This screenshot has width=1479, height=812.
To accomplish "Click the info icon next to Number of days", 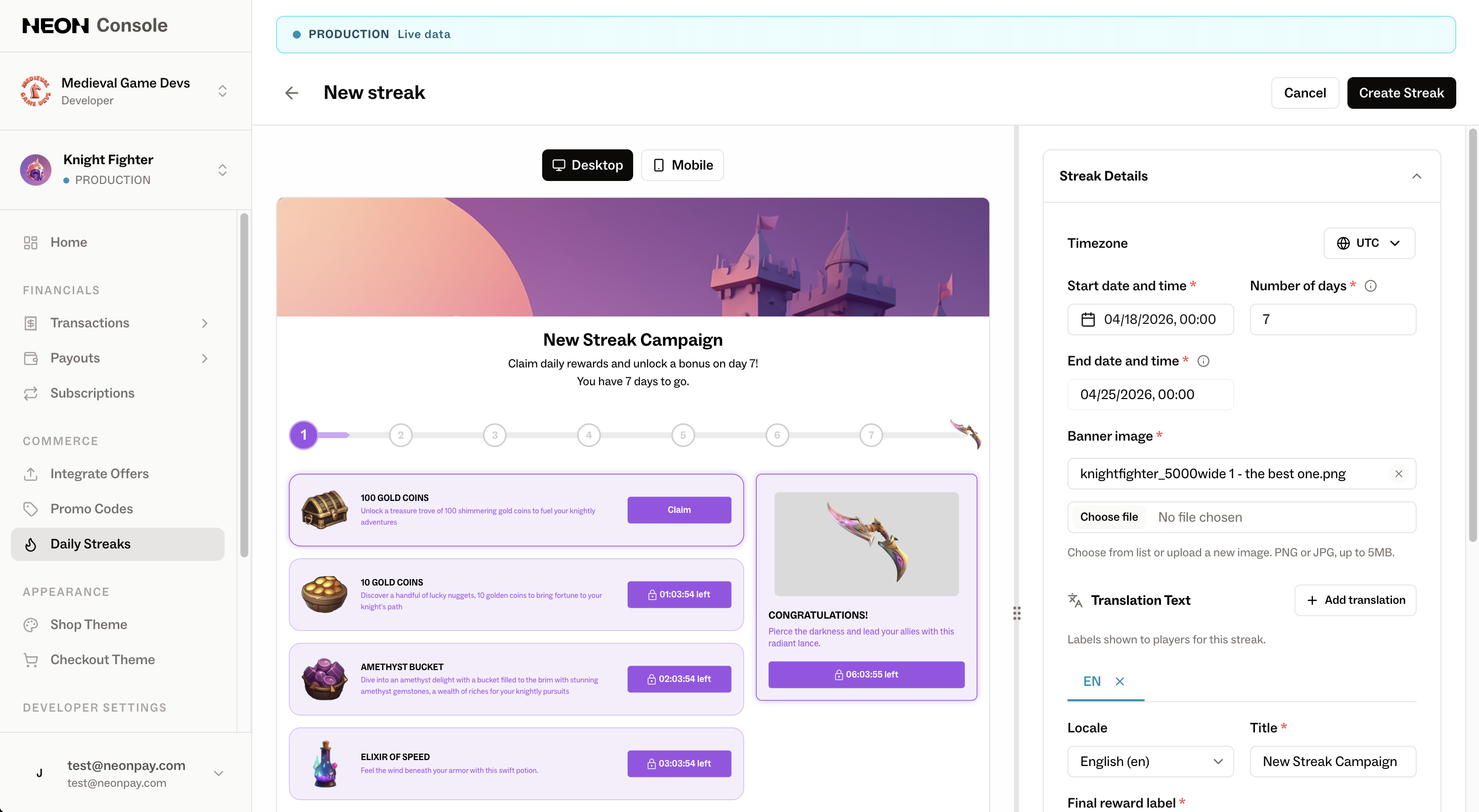I will pos(1371,286).
